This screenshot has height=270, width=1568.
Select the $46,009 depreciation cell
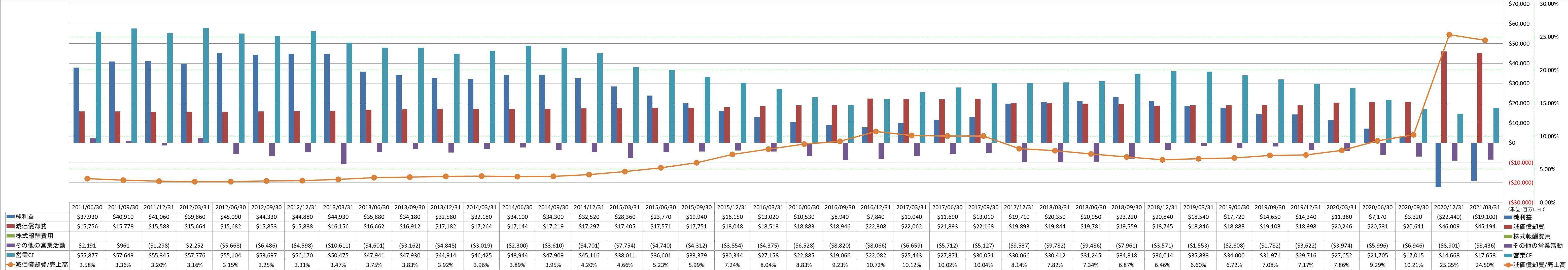click(x=1449, y=227)
